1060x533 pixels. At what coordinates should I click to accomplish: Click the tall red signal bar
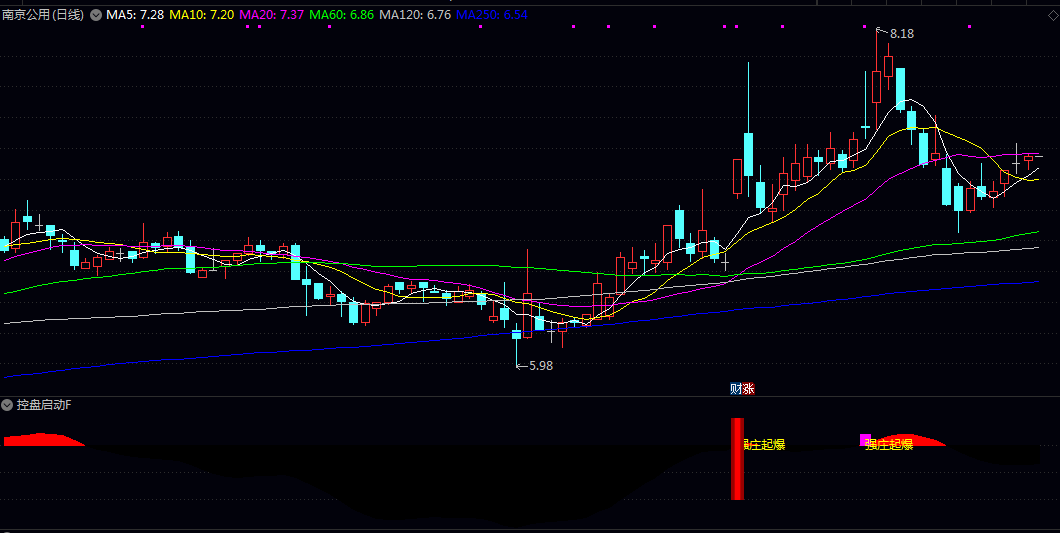[x=737, y=459]
